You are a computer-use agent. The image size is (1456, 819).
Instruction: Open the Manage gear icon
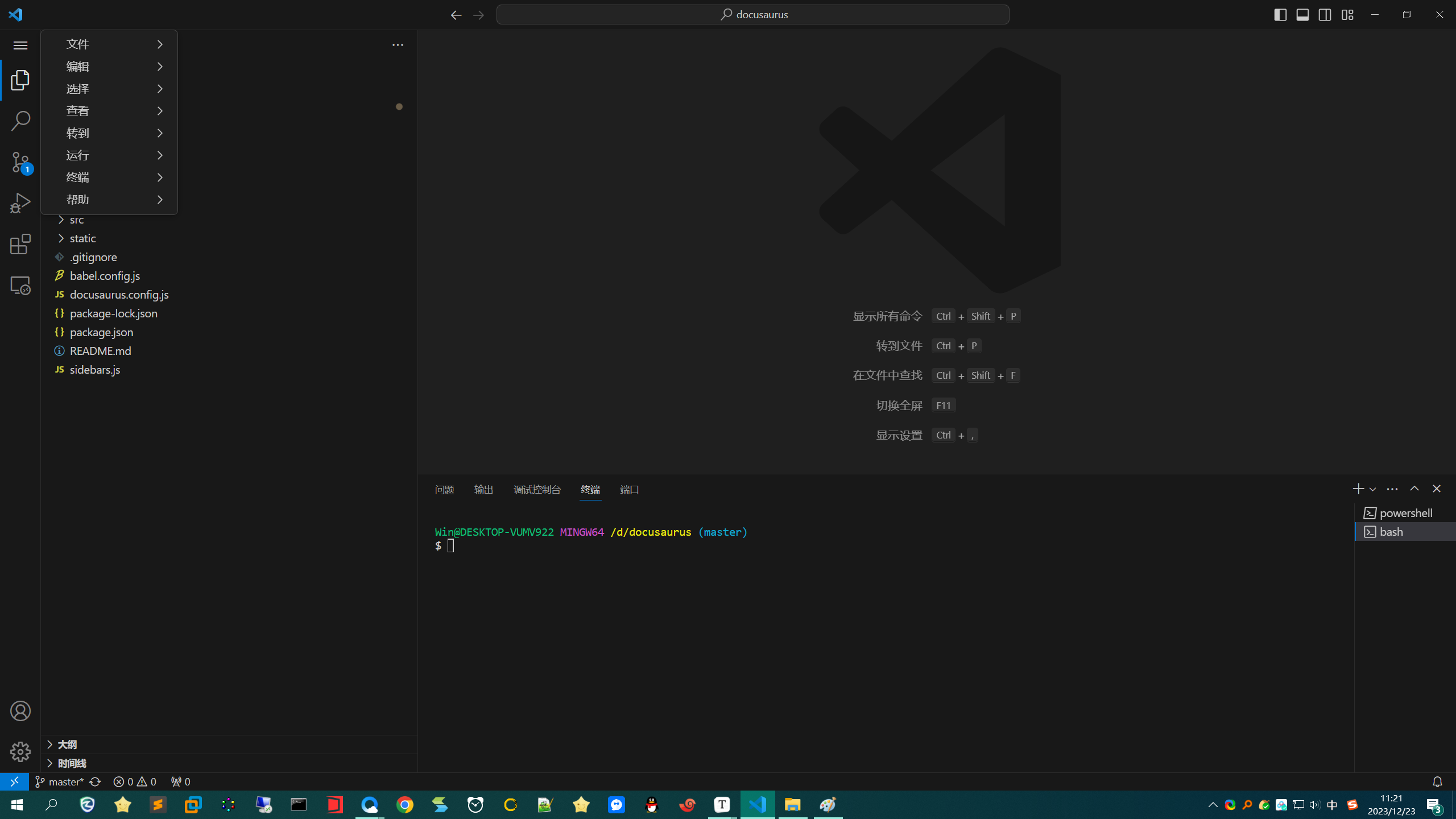(x=20, y=751)
